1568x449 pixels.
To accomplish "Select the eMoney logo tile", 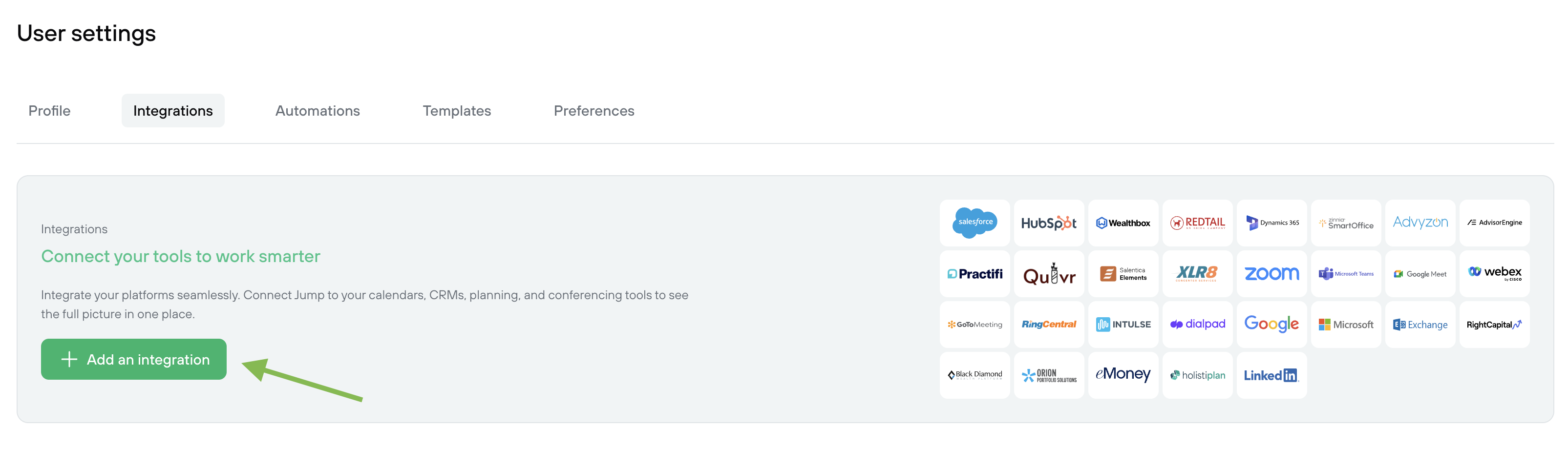I will click(x=1123, y=375).
